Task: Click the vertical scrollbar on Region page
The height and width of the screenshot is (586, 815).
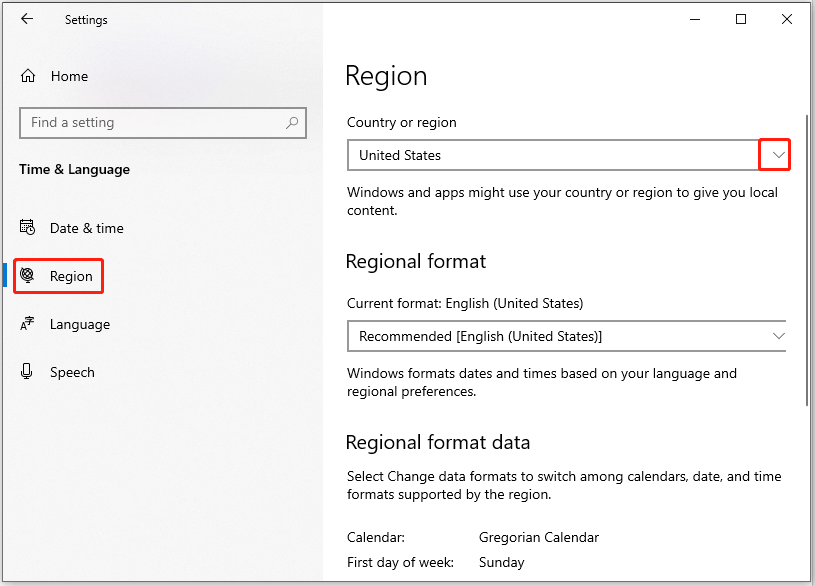Action: (807, 260)
